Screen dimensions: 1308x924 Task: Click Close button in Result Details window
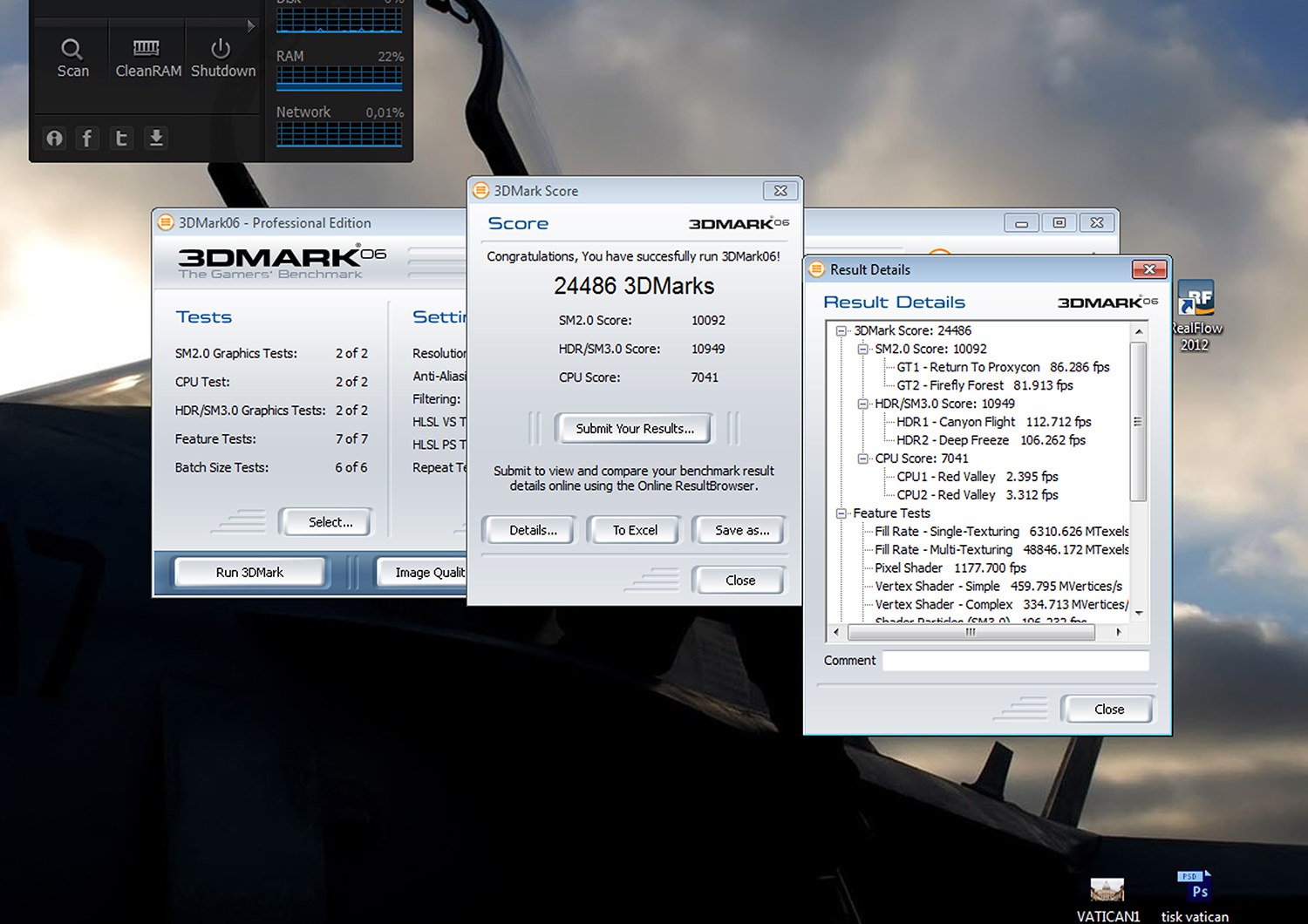pyautogui.click(x=1109, y=710)
